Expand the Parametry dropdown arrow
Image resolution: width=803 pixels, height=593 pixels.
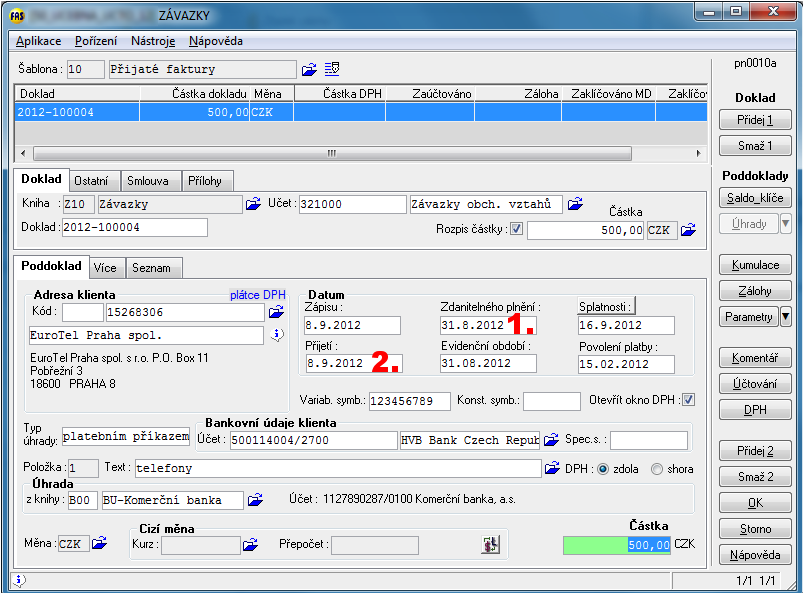tap(785, 317)
